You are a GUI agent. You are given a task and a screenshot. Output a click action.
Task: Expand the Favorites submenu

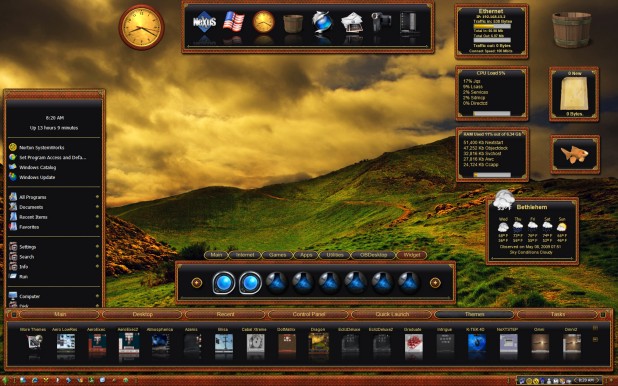[97, 227]
